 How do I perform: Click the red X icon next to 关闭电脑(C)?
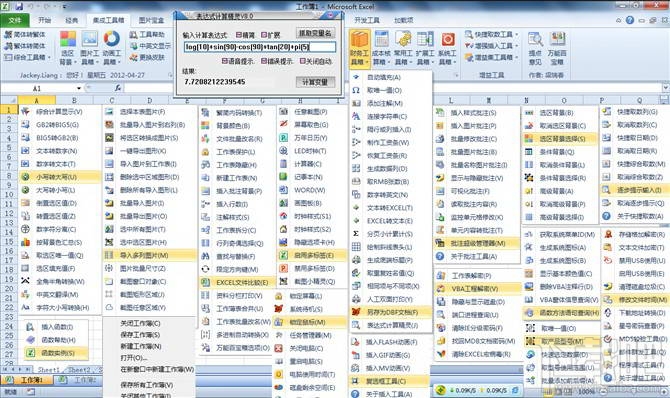[x=279, y=348]
